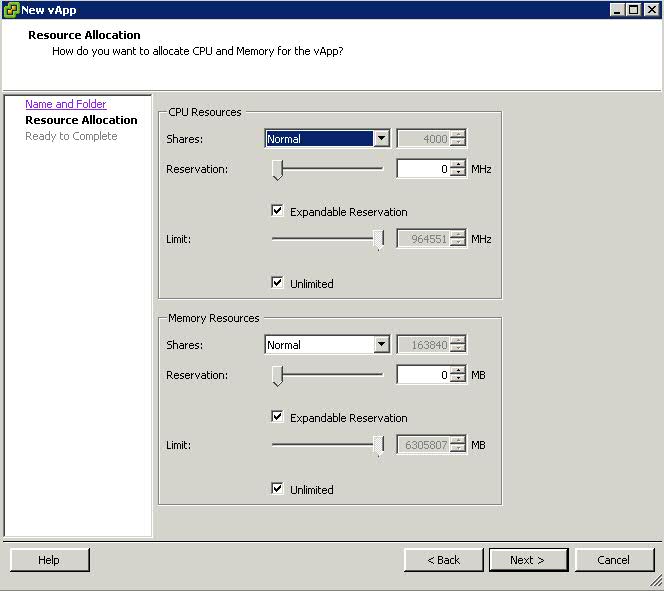Go back with the Back button
The height and width of the screenshot is (591, 664).
tap(443, 560)
